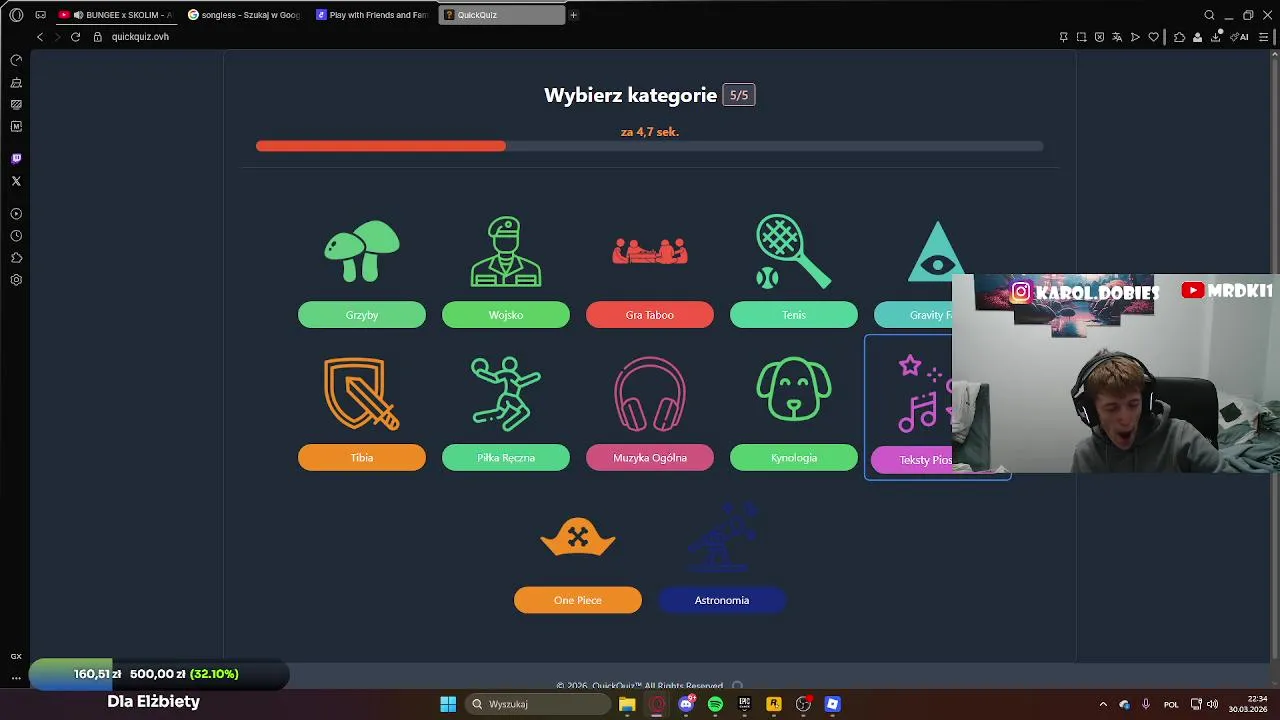Open a new browser tab
Image resolution: width=1280 pixels, height=720 pixels.
[573, 15]
